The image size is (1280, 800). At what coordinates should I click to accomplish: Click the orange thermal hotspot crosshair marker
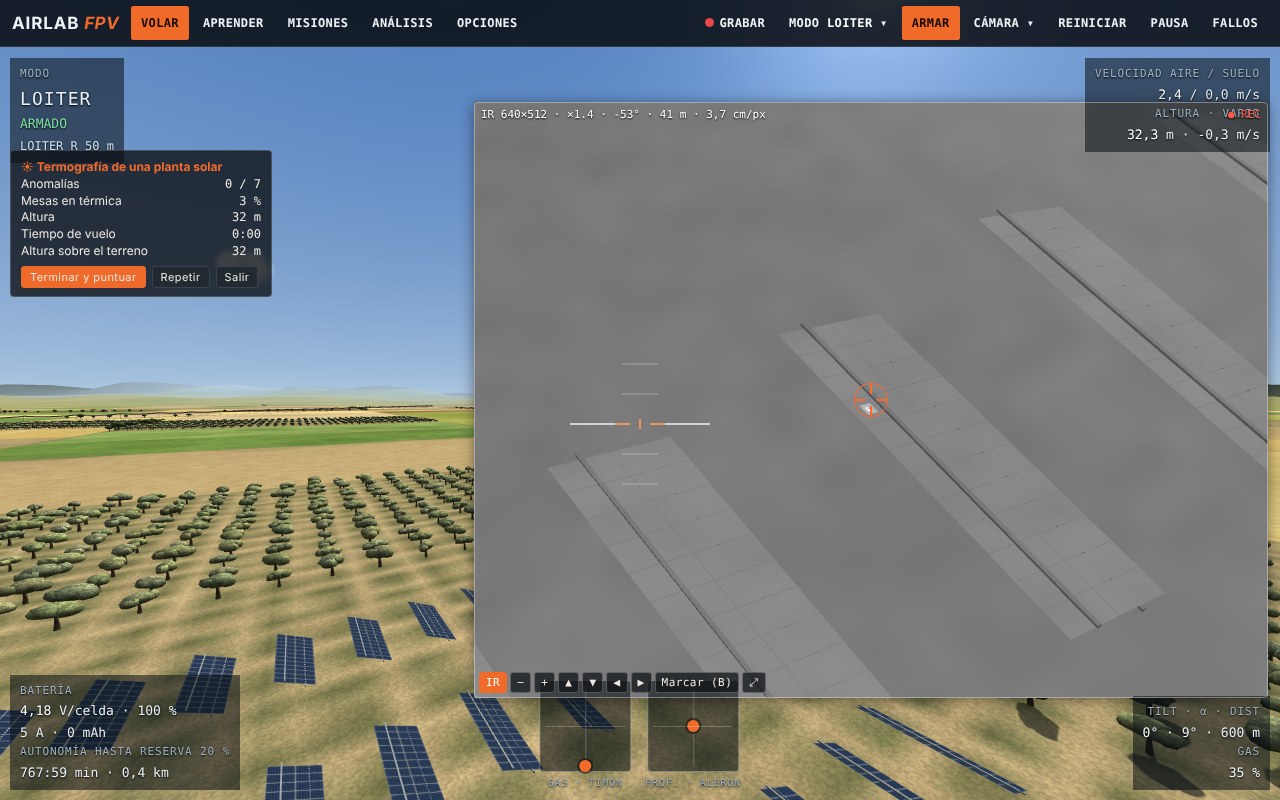[870, 400]
